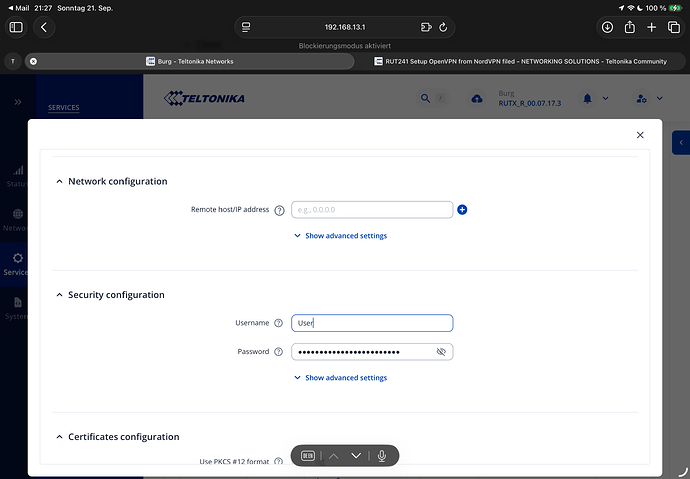The width and height of the screenshot is (690, 479).
Task: Show advanced settings under Network configuration
Action: coord(340,236)
